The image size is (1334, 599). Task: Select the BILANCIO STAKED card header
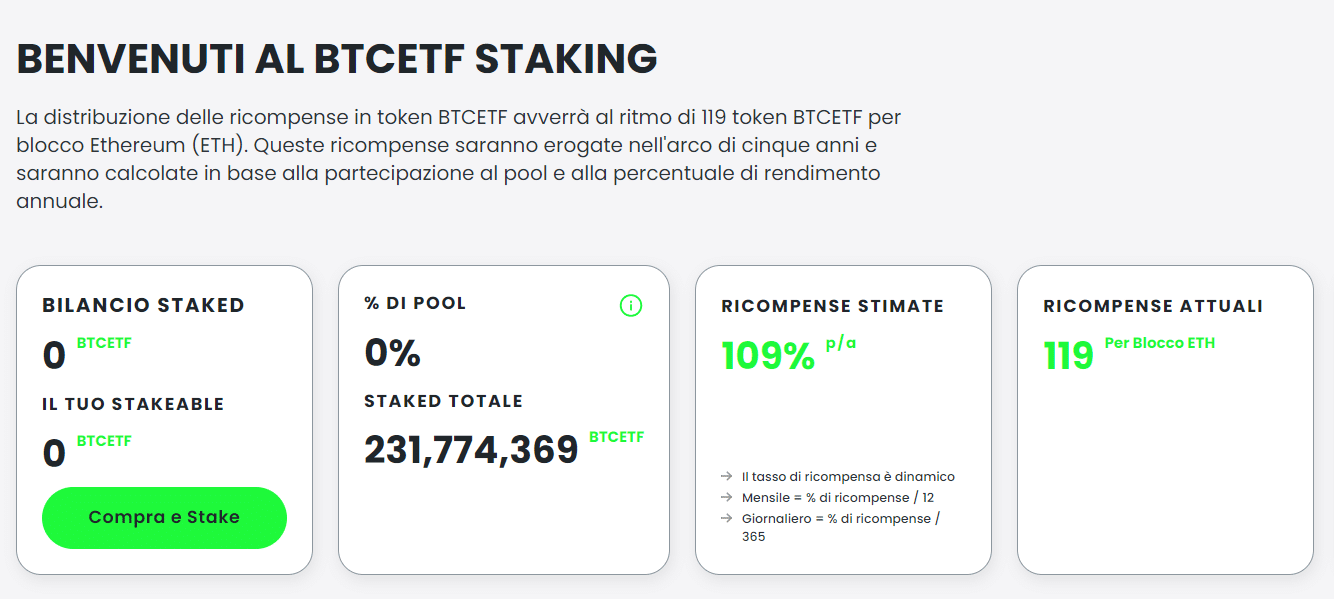[144, 306]
